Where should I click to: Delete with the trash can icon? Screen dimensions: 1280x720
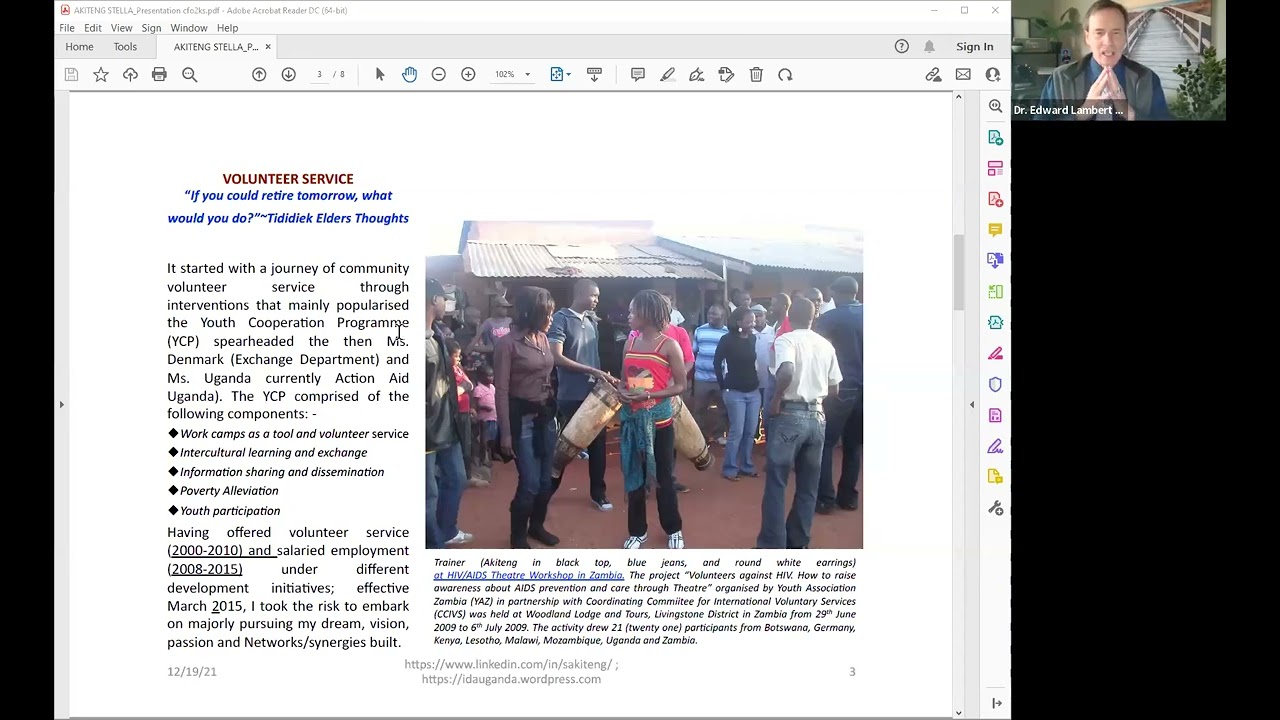click(756, 75)
